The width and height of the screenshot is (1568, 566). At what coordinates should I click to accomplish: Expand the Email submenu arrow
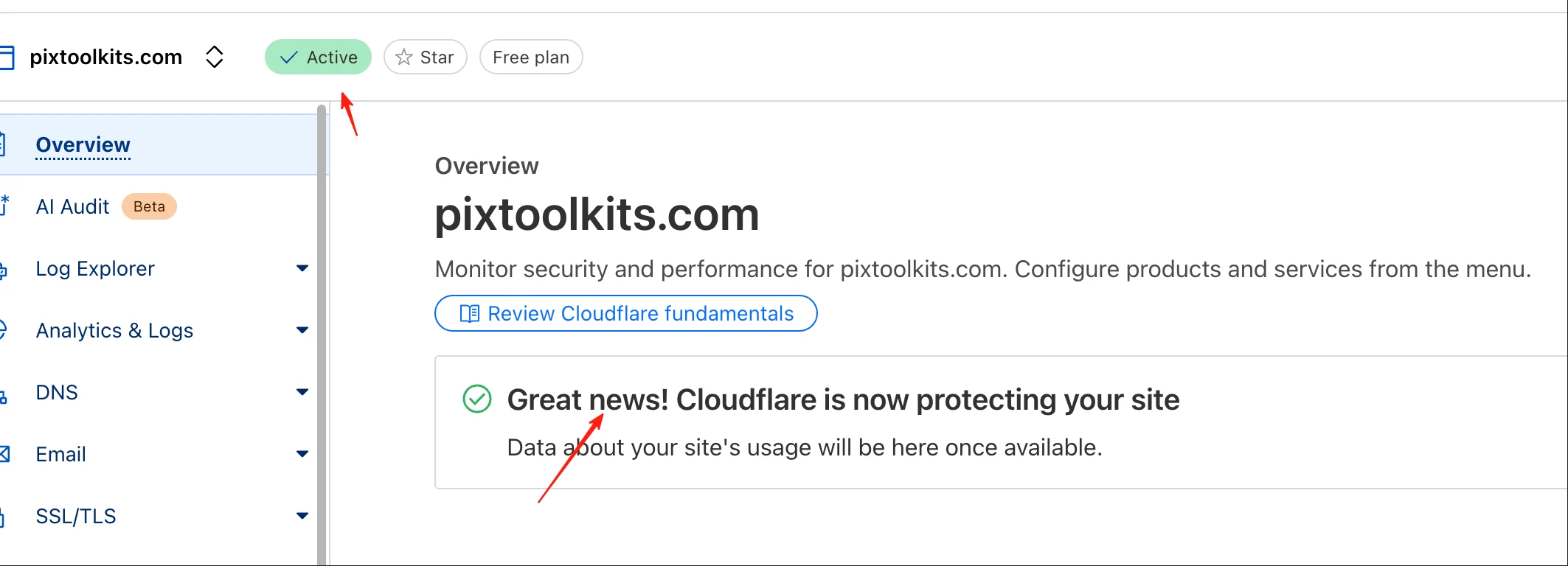tap(302, 454)
